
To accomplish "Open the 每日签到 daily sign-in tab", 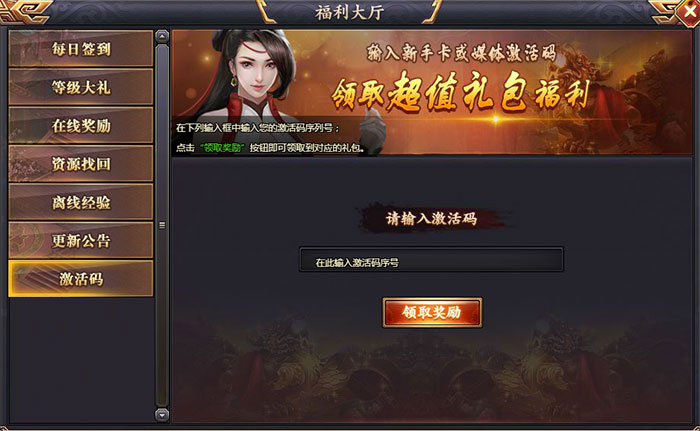I will point(81,48).
